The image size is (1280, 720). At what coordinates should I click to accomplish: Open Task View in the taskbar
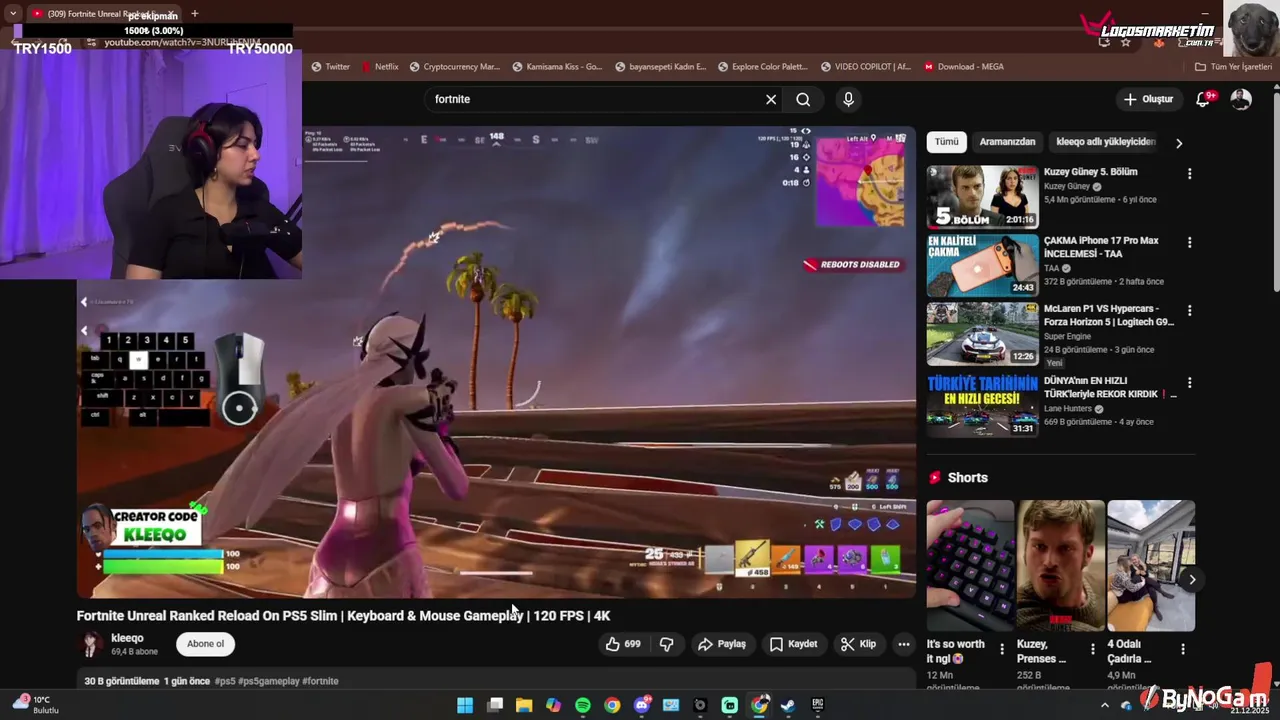[495, 705]
